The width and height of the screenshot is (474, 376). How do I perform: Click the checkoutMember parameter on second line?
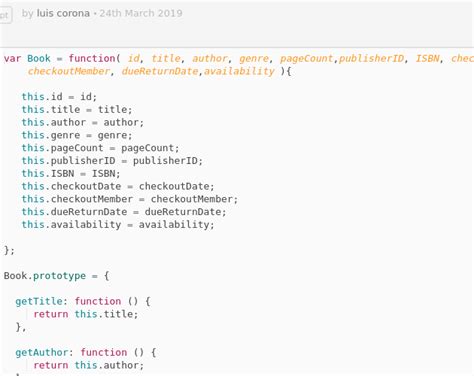point(69,71)
